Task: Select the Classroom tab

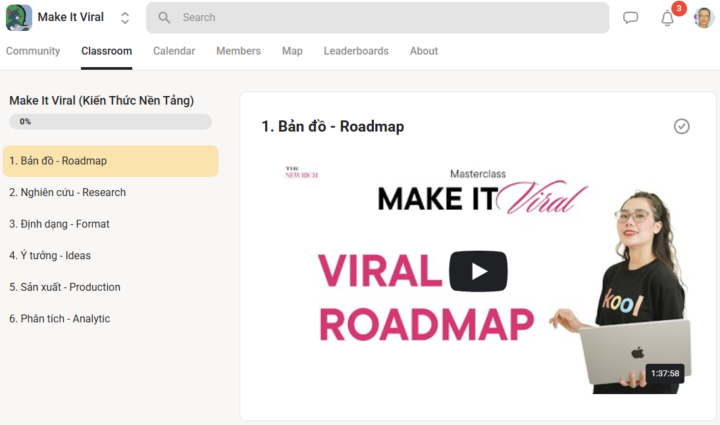Action: (107, 51)
